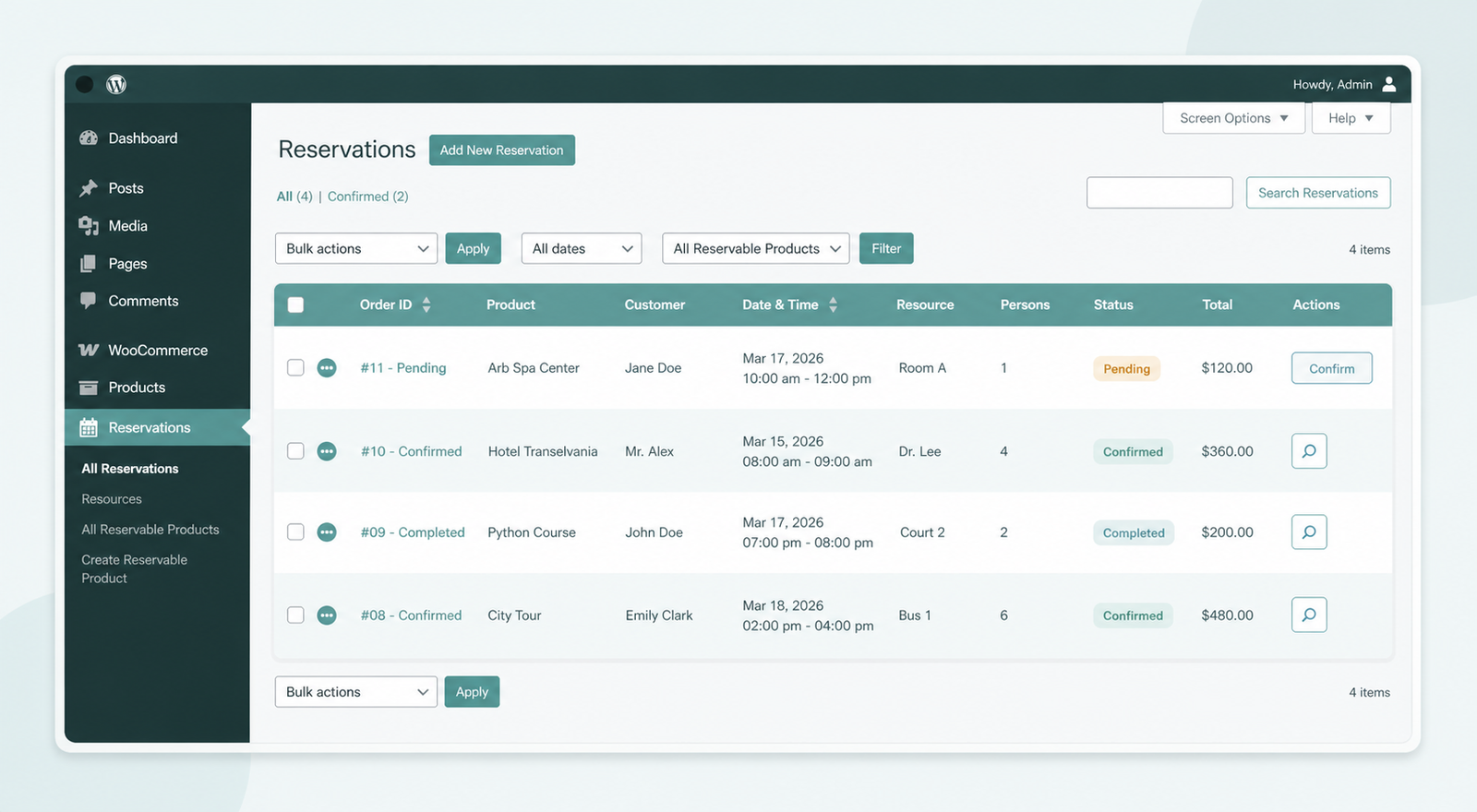Click the reservations search input field

click(x=1159, y=193)
